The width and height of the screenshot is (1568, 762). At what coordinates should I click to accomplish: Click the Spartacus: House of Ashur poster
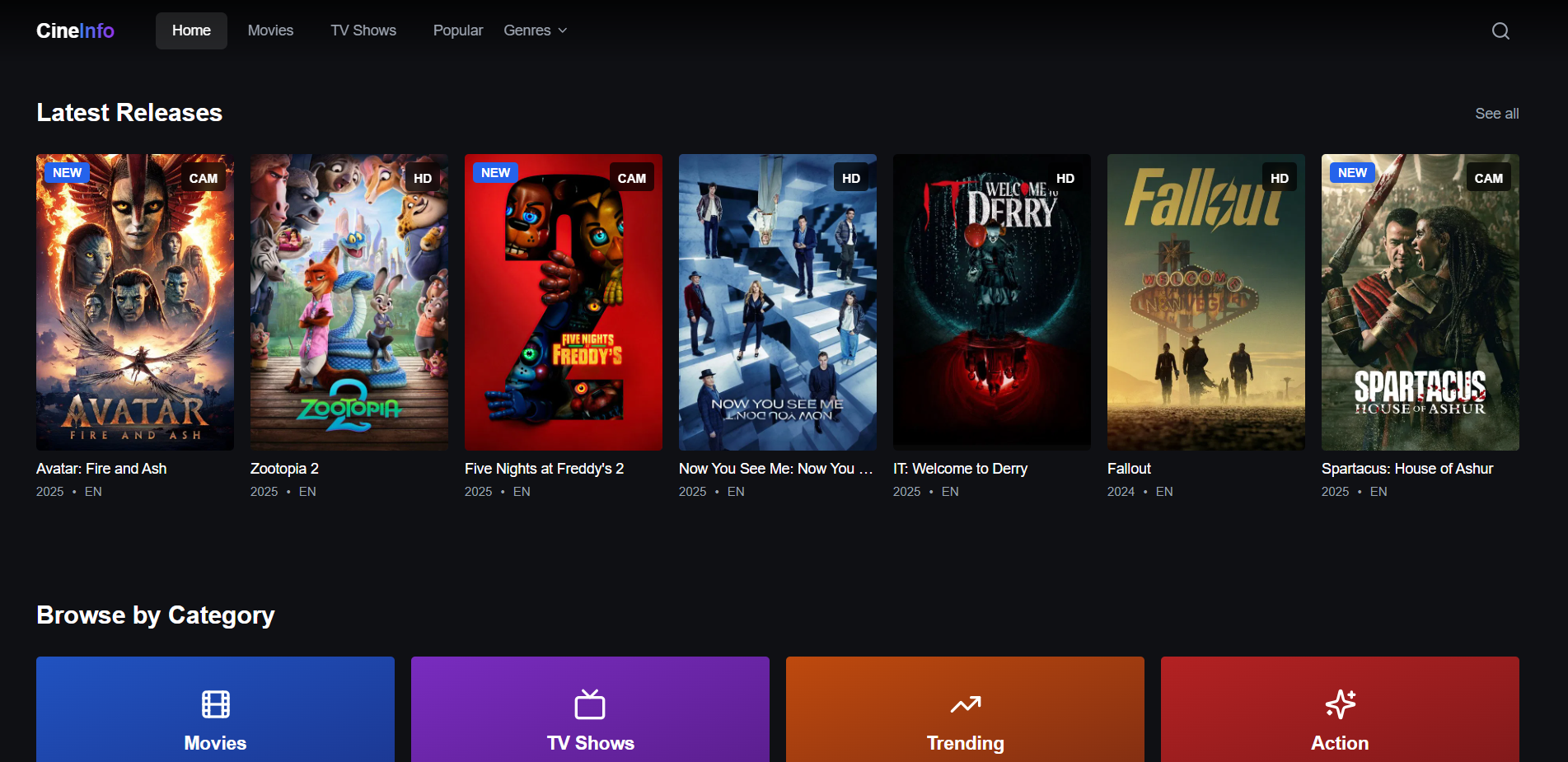coord(1420,302)
